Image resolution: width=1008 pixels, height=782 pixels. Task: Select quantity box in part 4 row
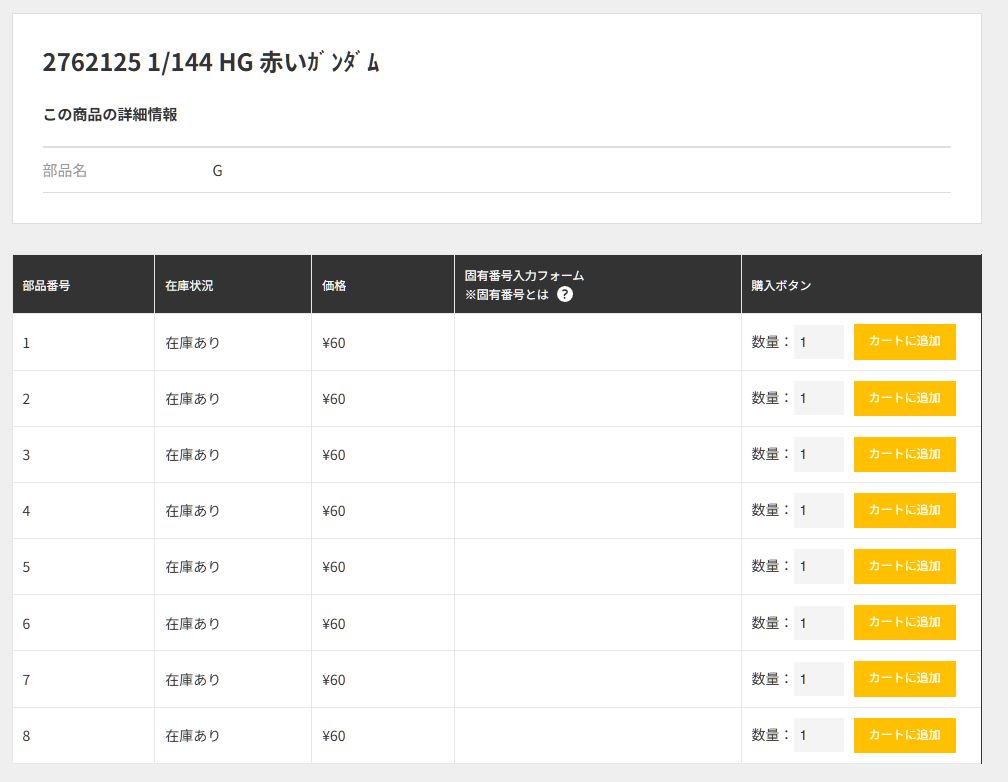pos(818,510)
